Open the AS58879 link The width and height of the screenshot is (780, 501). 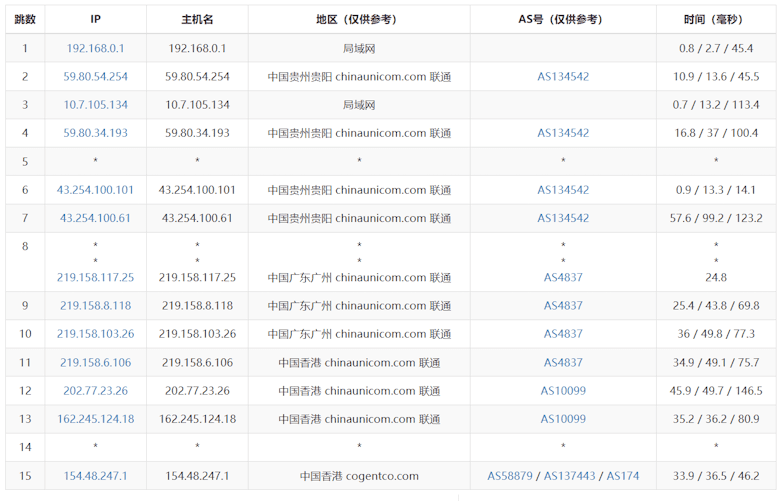click(510, 476)
